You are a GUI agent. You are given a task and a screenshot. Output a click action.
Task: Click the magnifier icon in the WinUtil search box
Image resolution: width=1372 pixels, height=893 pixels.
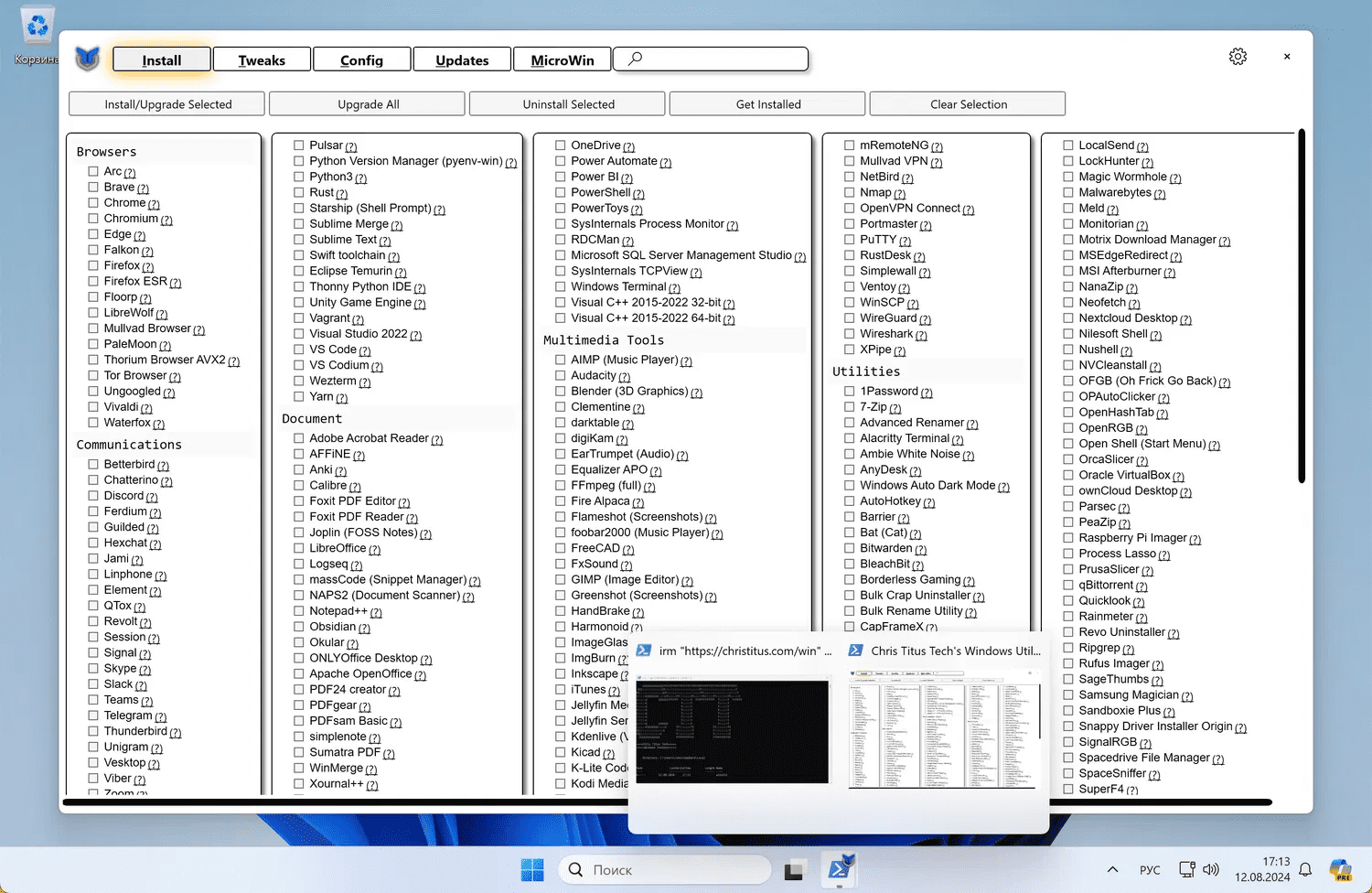636,59
